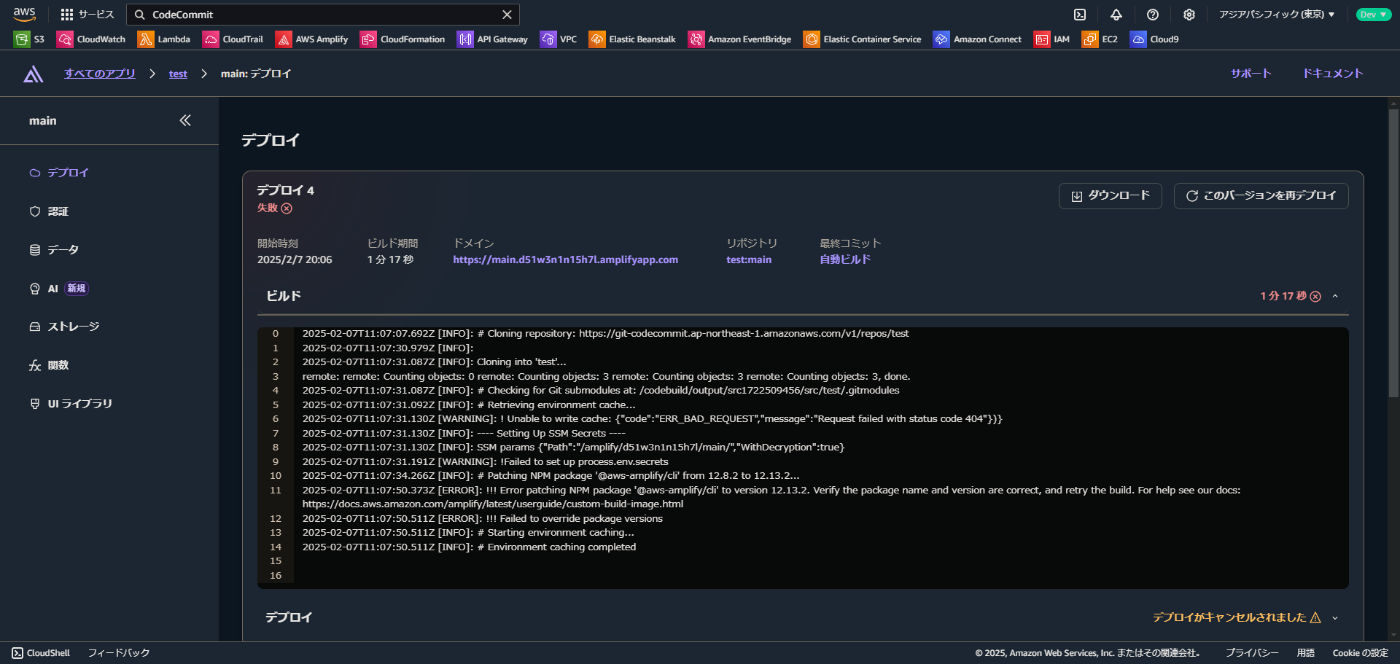Click このバージョンを再デプロイ button

pos(1261,196)
